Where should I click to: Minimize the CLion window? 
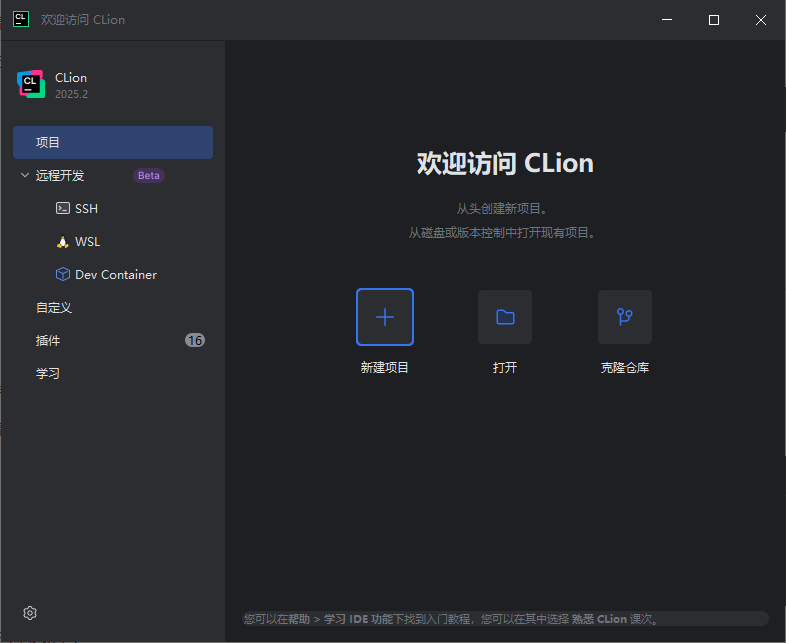click(x=667, y=20)
